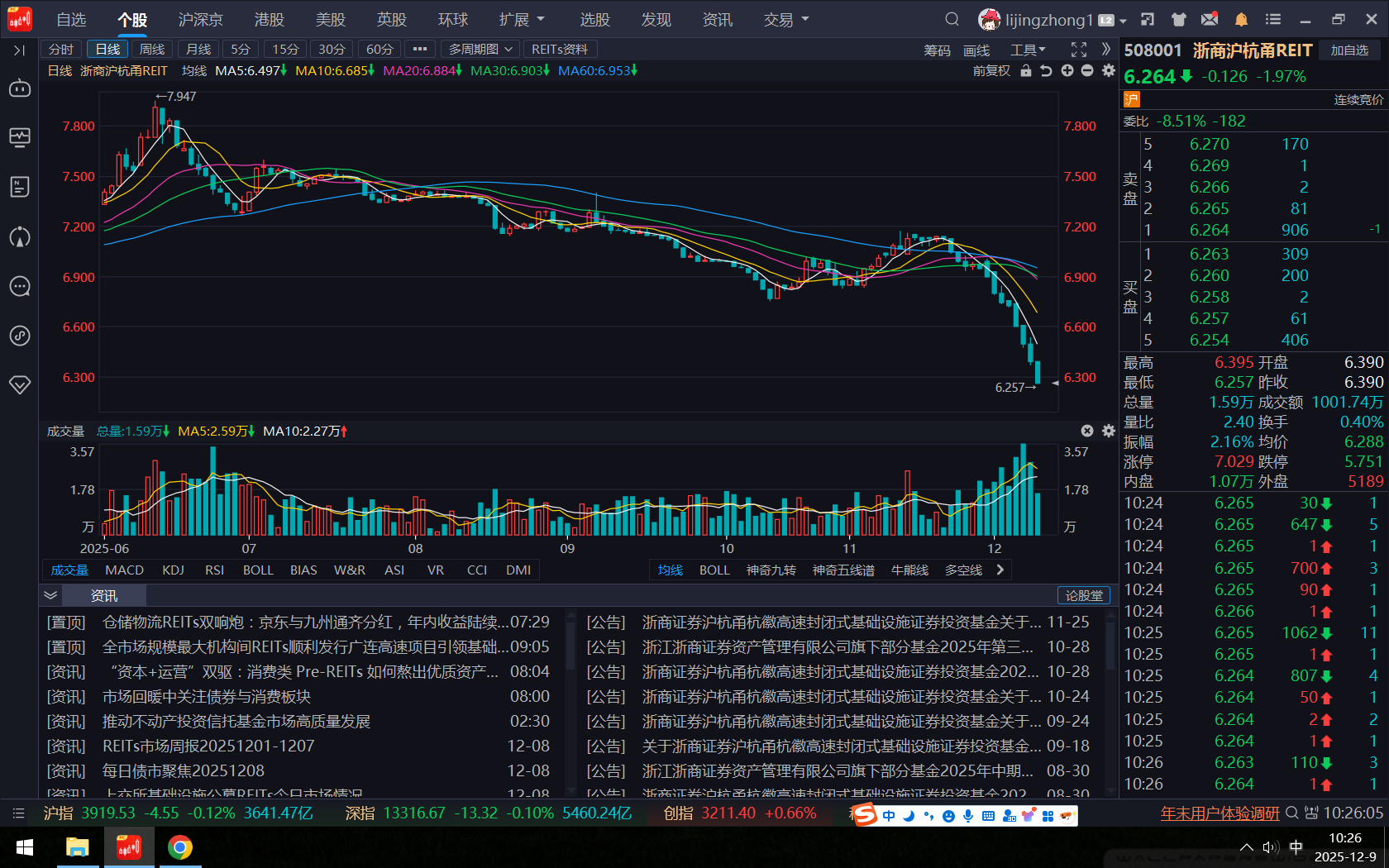Screen dimensions: 1389x868
Task: Open File Explorer from the taskbar
Action: (77, 847)
